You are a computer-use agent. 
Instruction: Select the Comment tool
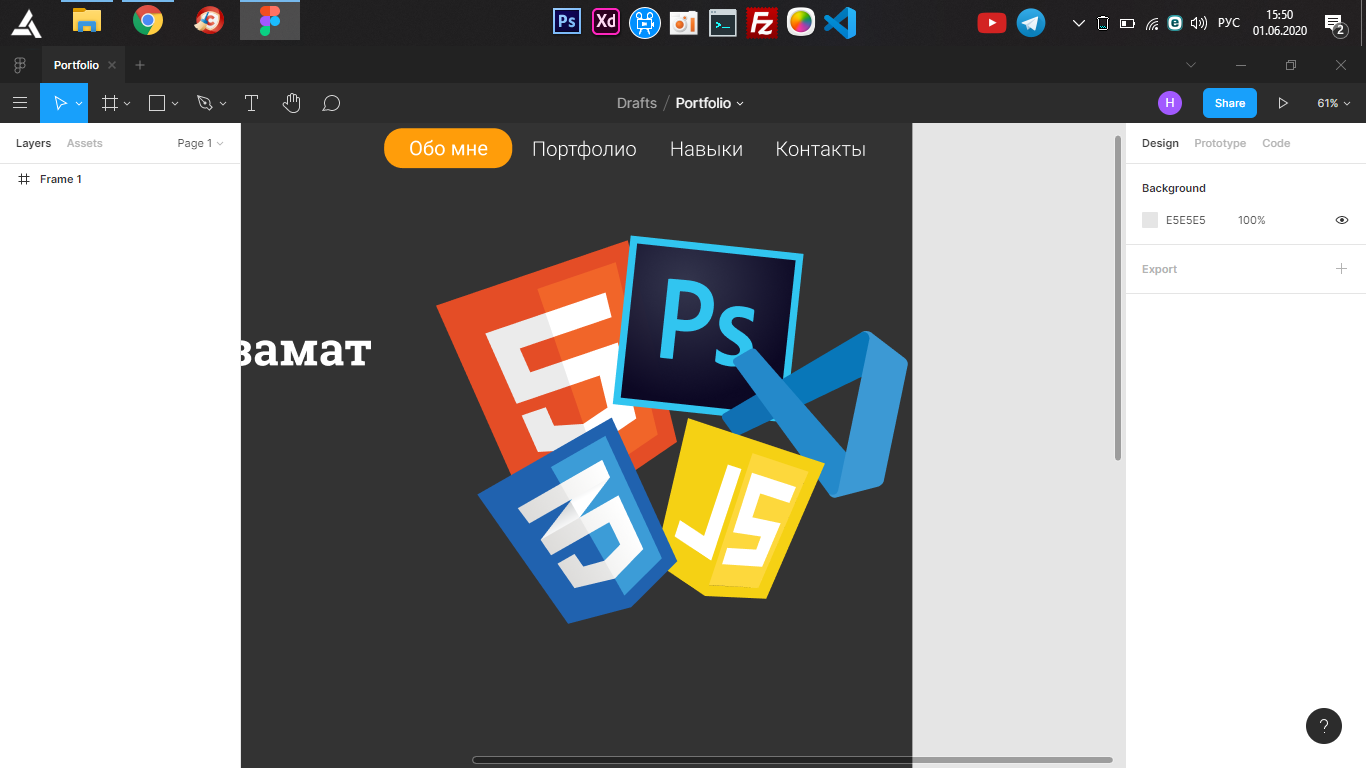(x=331, y=103)
